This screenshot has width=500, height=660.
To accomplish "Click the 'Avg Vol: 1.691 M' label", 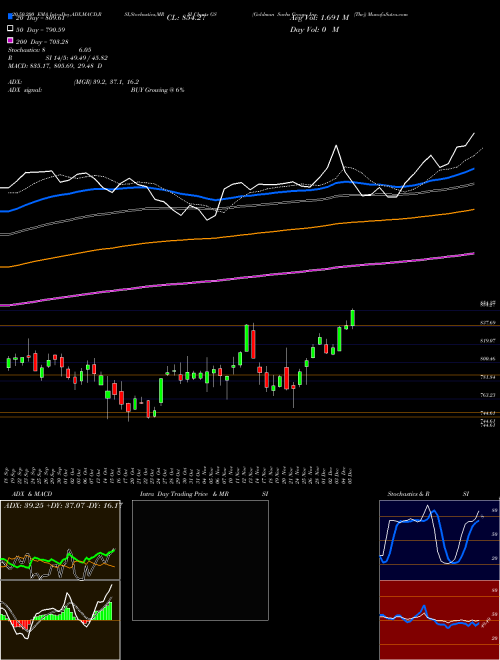I will (319, 18).
